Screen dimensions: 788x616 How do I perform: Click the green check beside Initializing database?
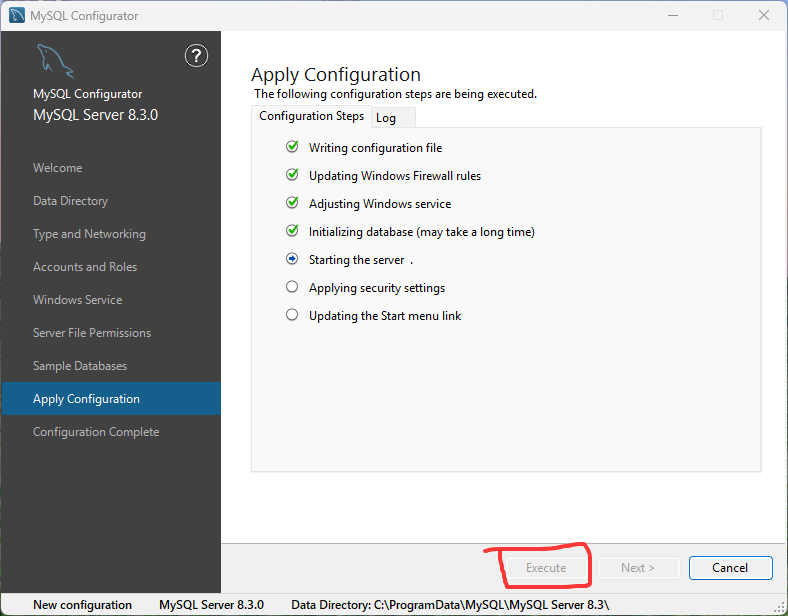pyautogui.click(x=292, y=231)
